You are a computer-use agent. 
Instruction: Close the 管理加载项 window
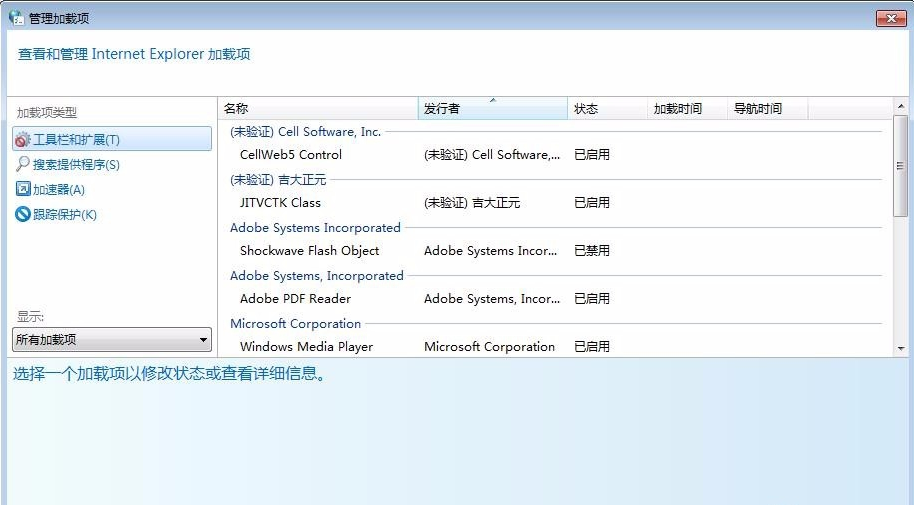click(x=891, y=19)
